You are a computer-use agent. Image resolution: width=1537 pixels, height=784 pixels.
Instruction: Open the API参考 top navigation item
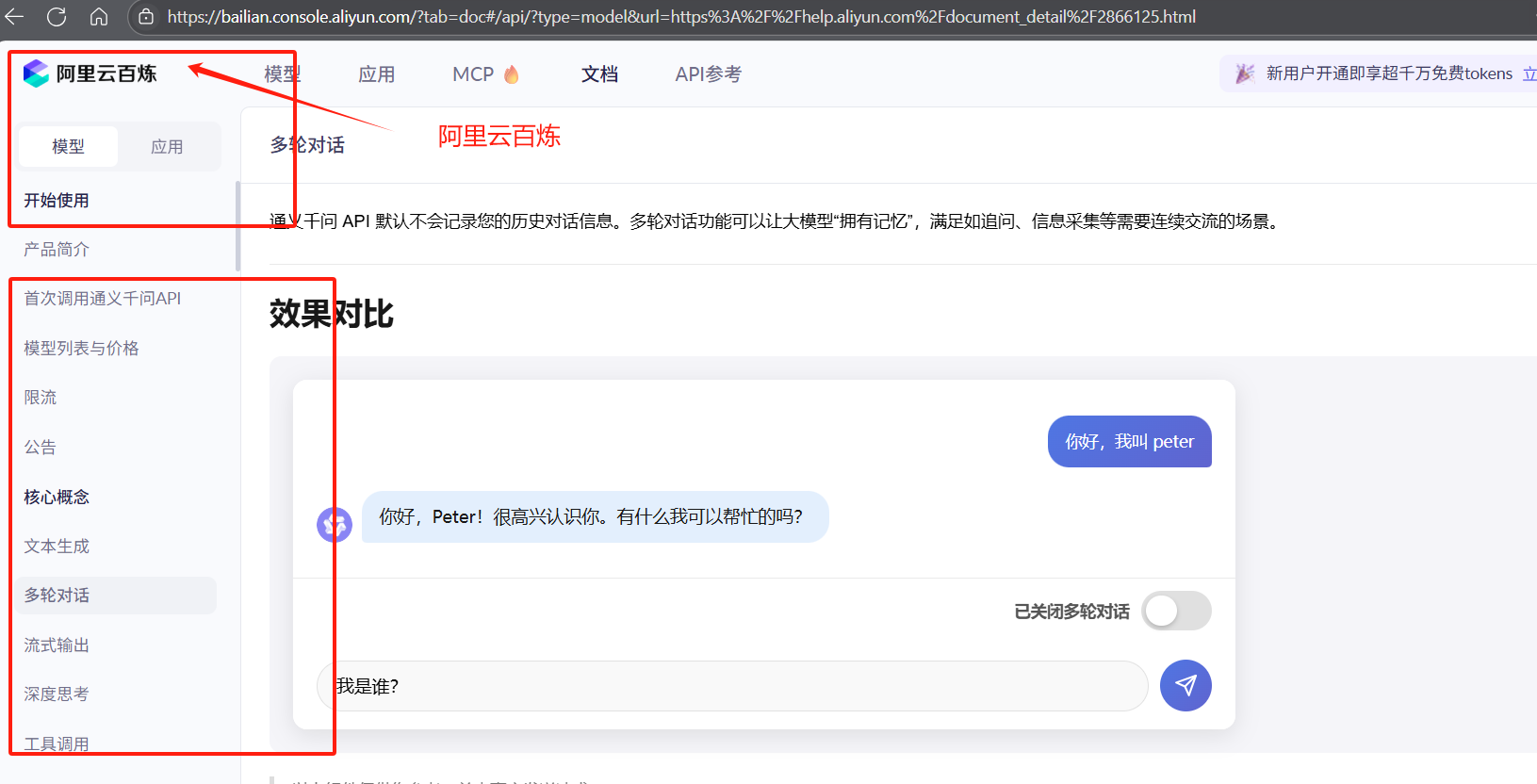click(x=708, y=74)
